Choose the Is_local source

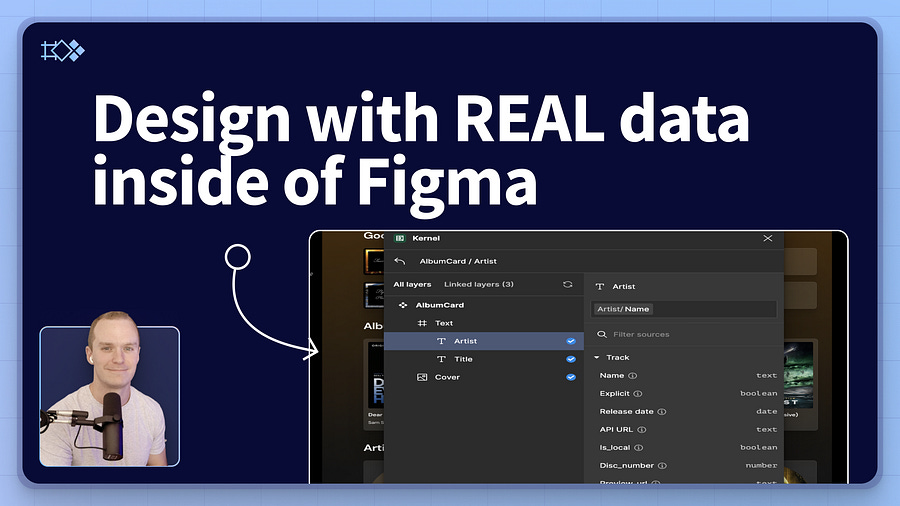pyautogui.click(x=688, y=447)
